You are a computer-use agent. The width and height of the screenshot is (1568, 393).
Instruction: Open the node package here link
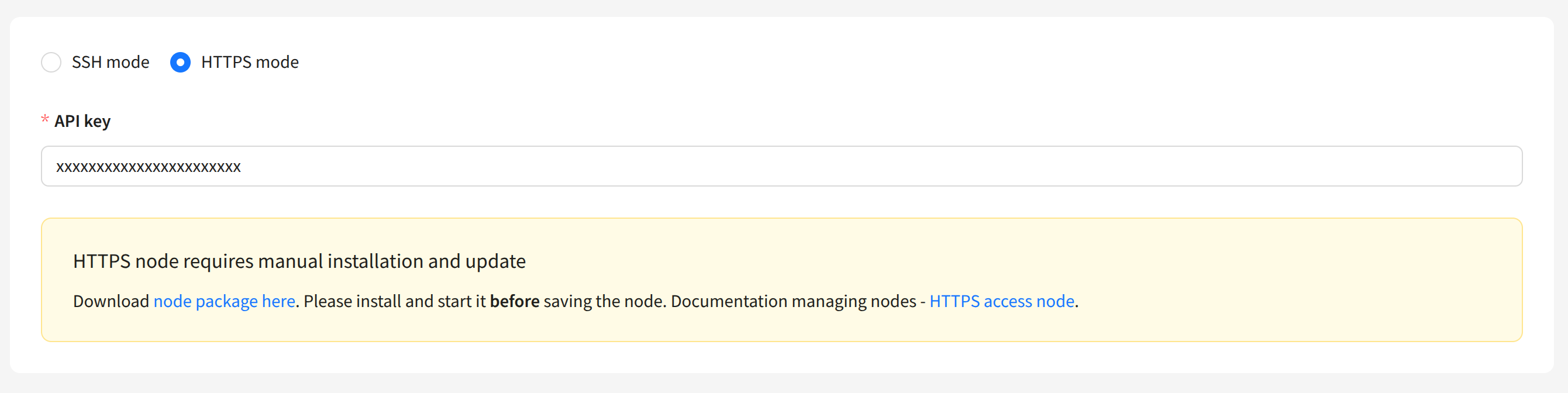click(224, 301)
